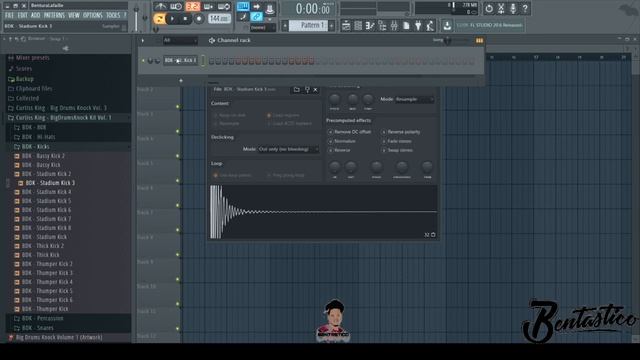Click the add channel plus button

point(181,80)
